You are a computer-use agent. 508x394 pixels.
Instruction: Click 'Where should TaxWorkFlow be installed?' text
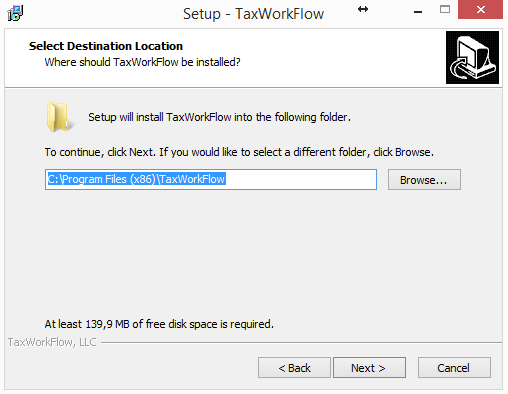coord(142,62)
